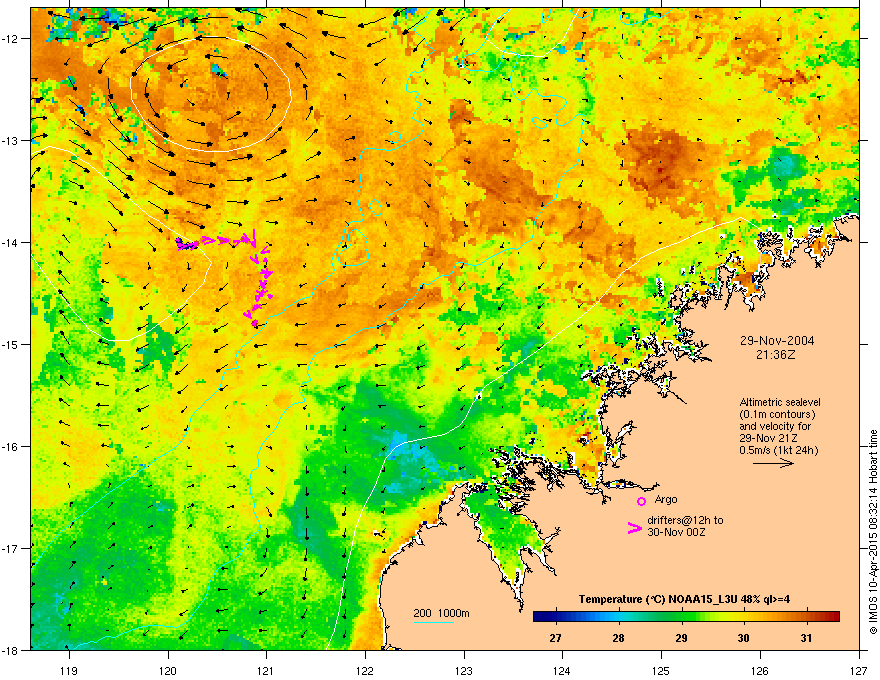Click longitude axis label 123
880x680 pixels.
pyautogui.click(x=464, y=670)
